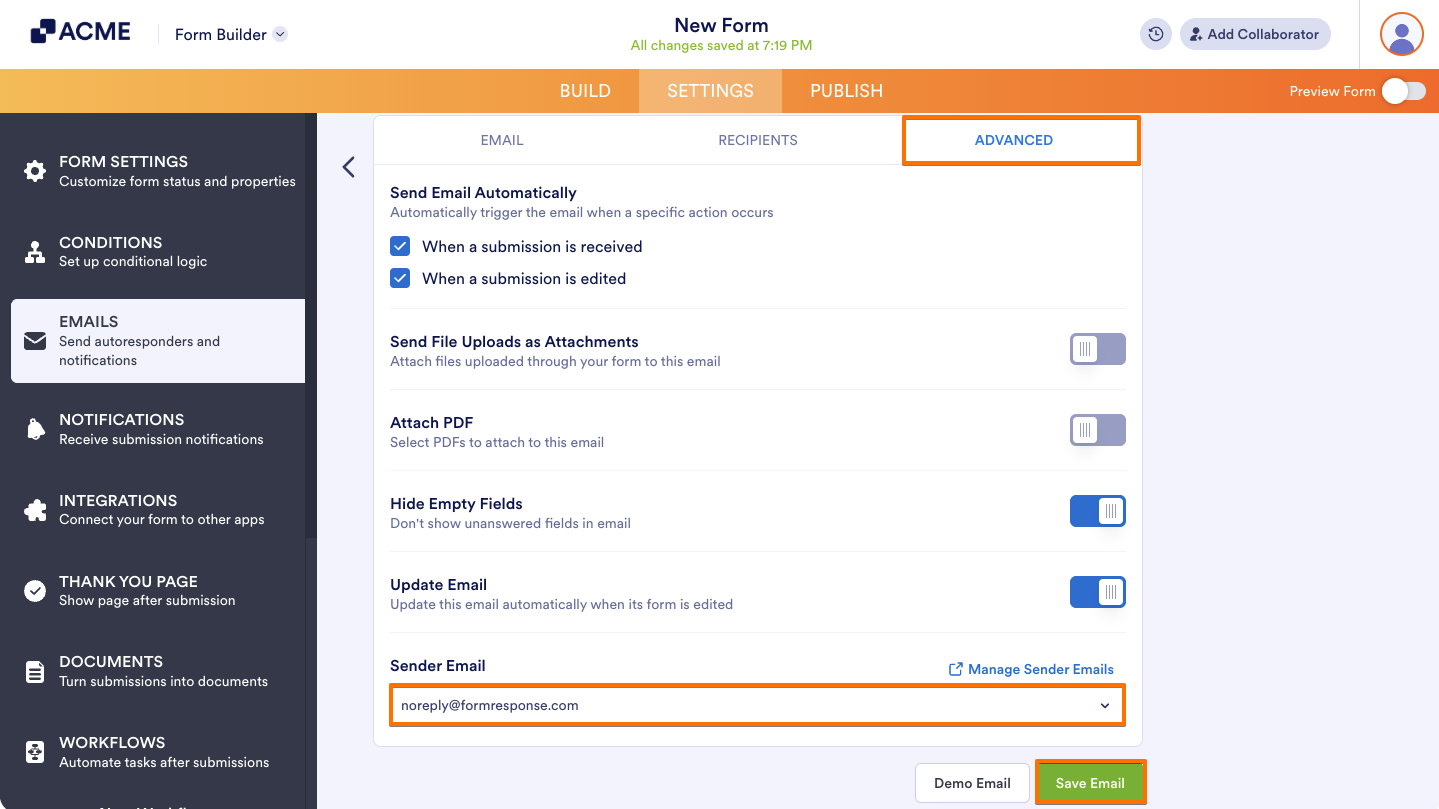The image size is (1439, 809).
Task: Open the Manage Sender Emails link
Action: pos(1031,669)
